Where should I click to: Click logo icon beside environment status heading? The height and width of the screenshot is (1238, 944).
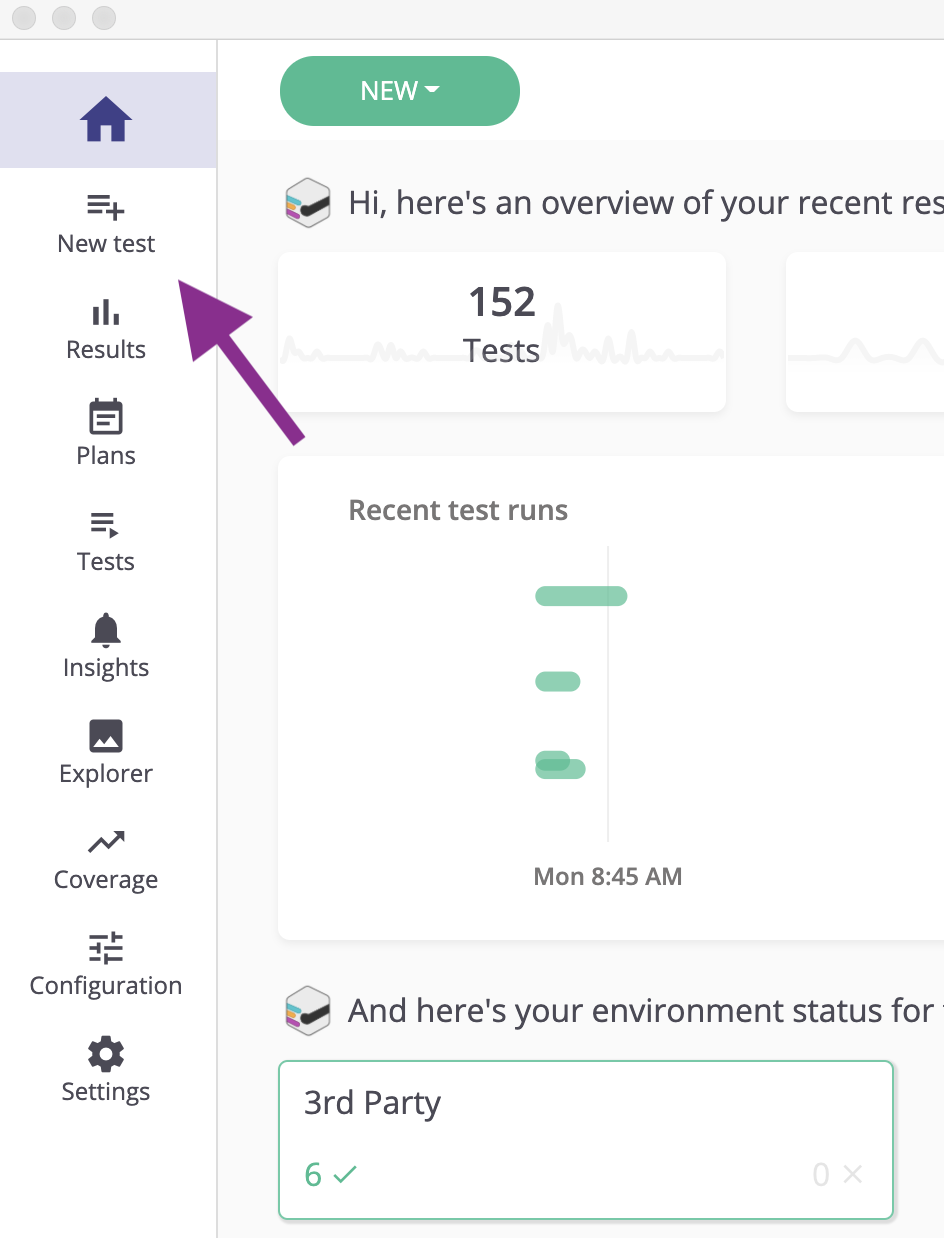point(308,1011)
